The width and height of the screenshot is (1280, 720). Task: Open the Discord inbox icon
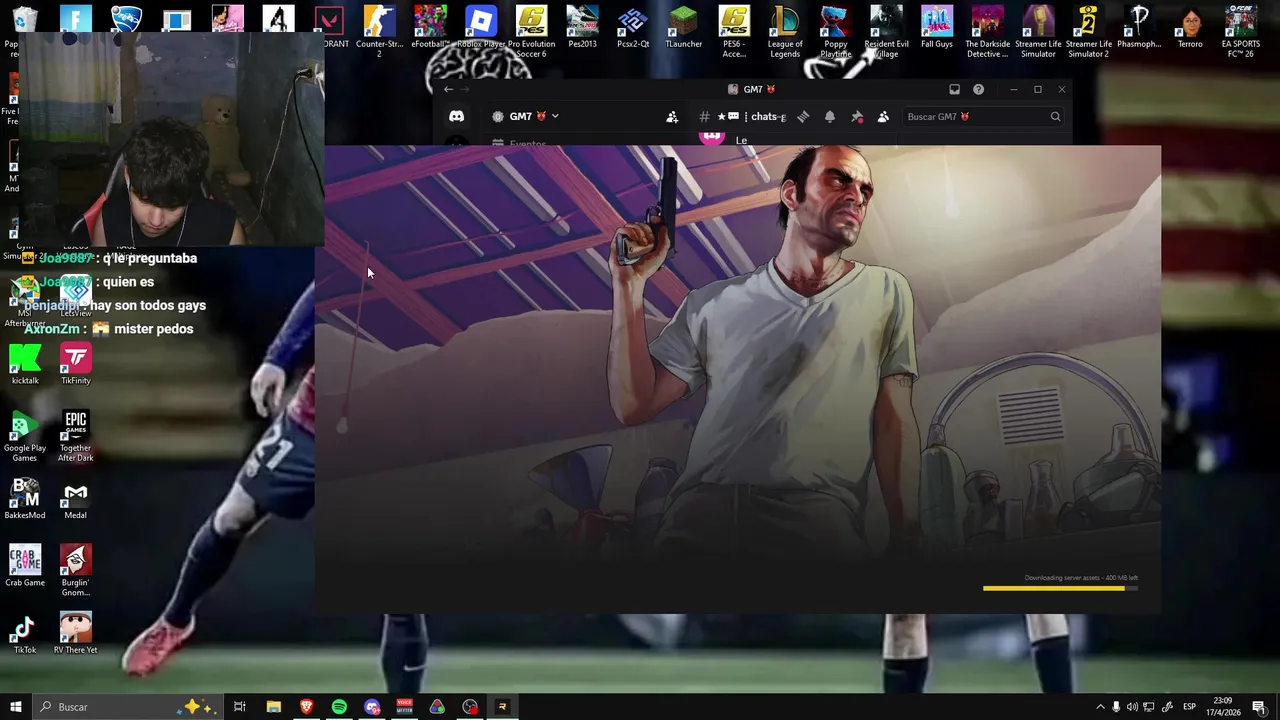pyautogui.click(x=954, y=90)
